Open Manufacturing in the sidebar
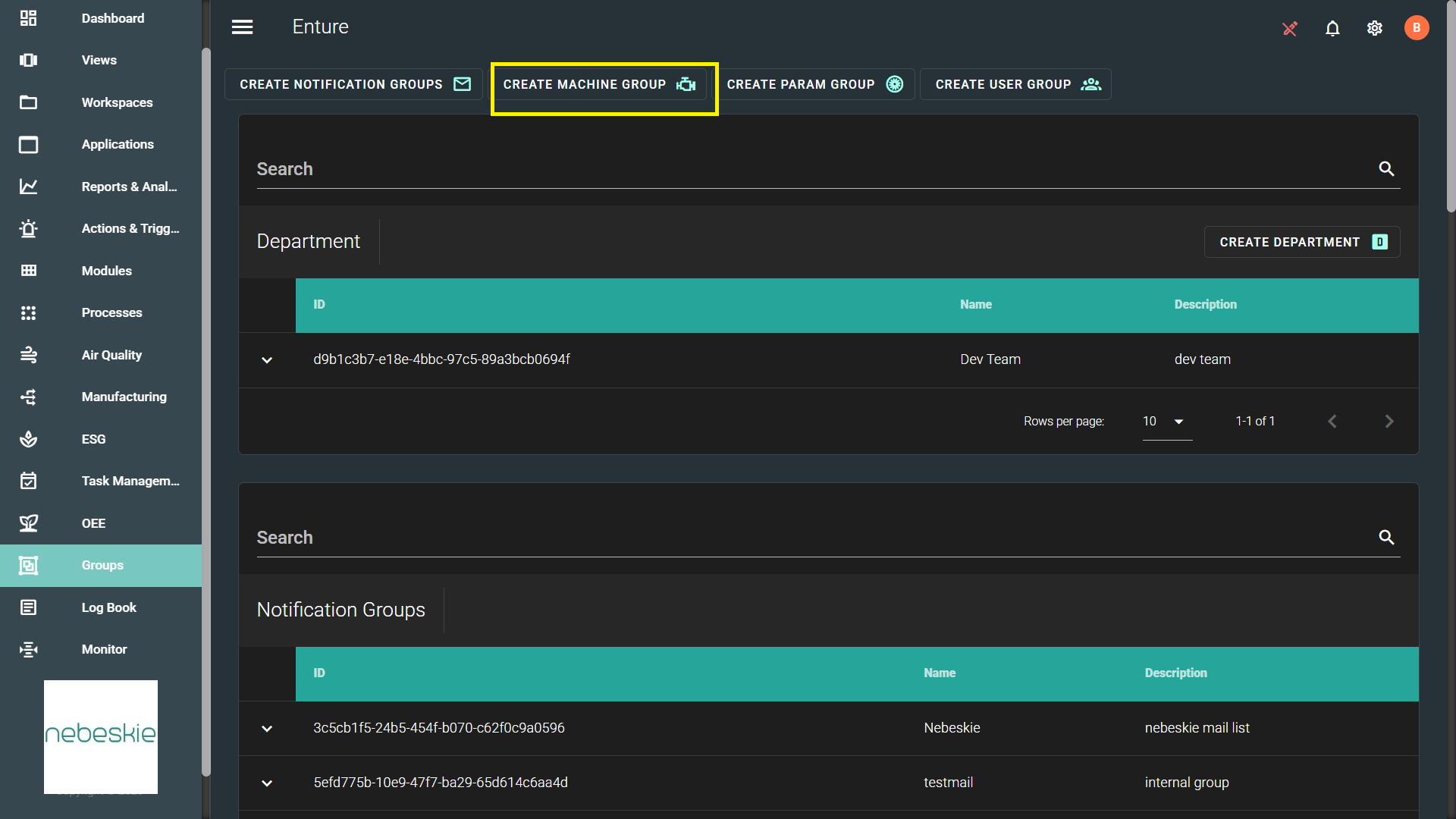This screenshot has width=1456, height=819. [x=124, y=397]
